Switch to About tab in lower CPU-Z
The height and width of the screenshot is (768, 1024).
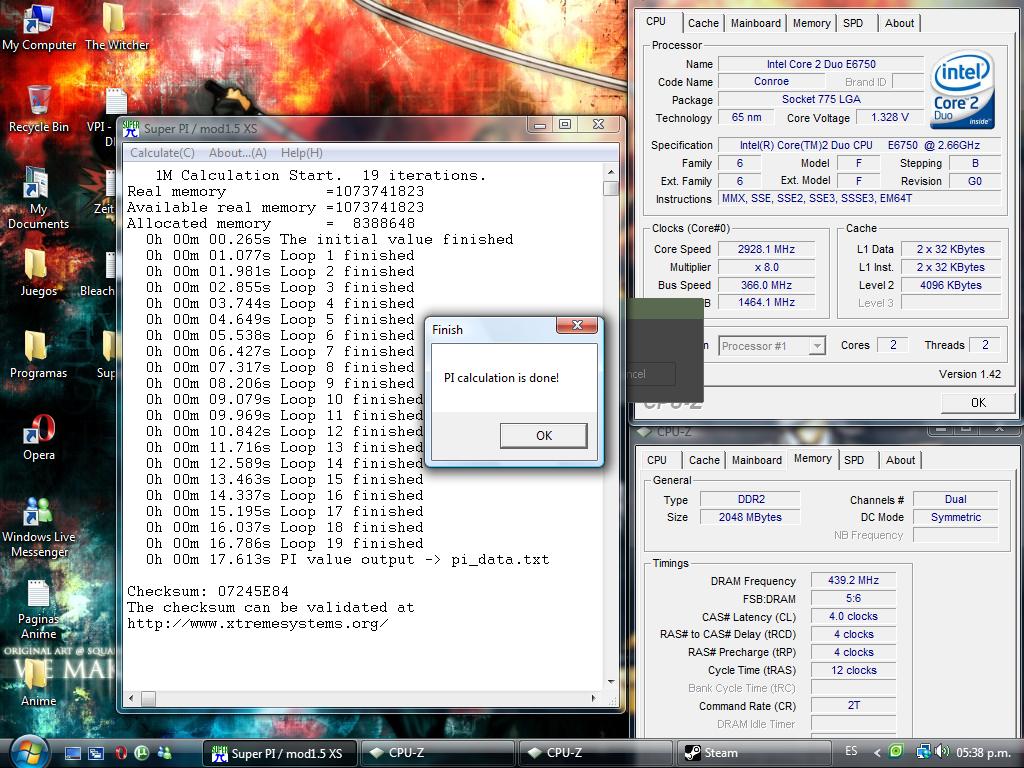pyautogui.click(x=900, y=460)
